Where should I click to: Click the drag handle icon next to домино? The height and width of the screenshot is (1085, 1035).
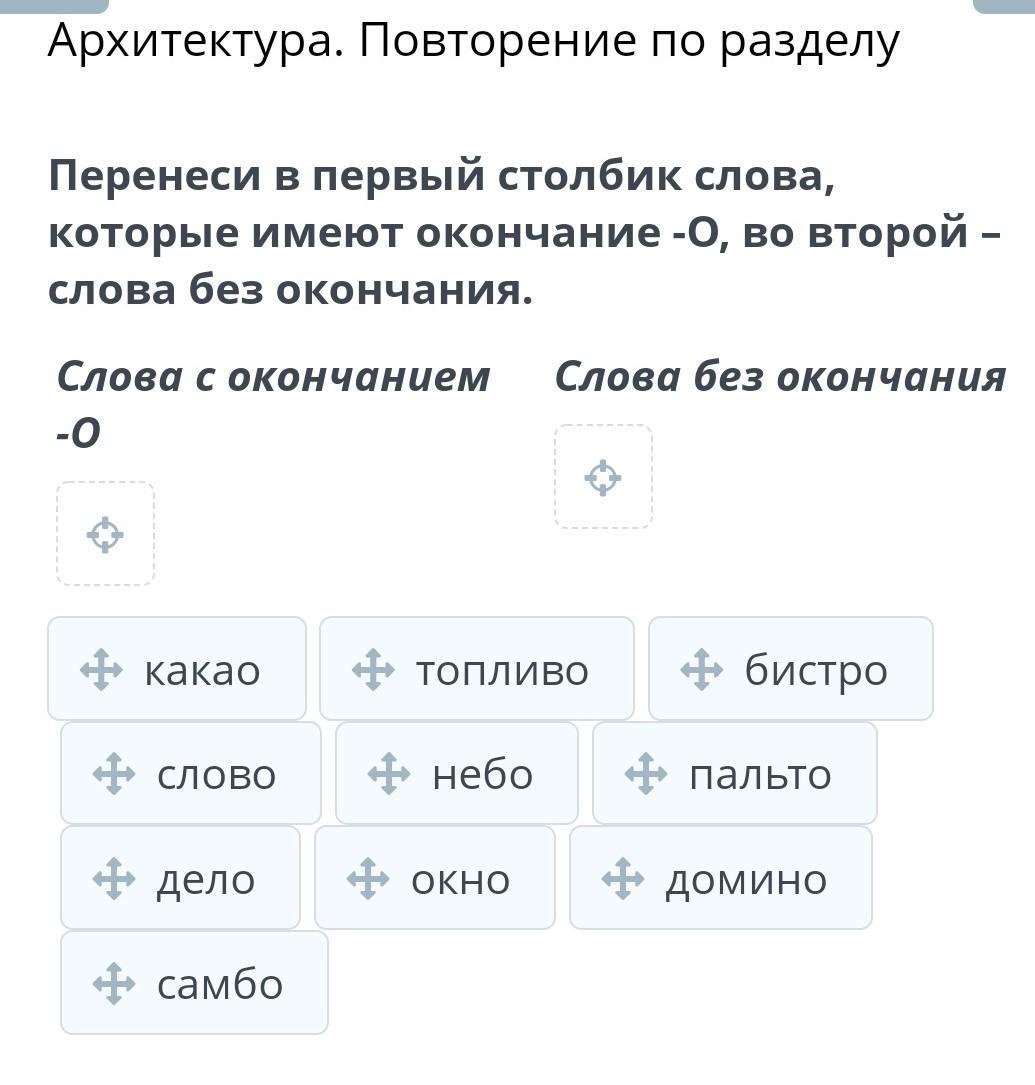[623, 879]
